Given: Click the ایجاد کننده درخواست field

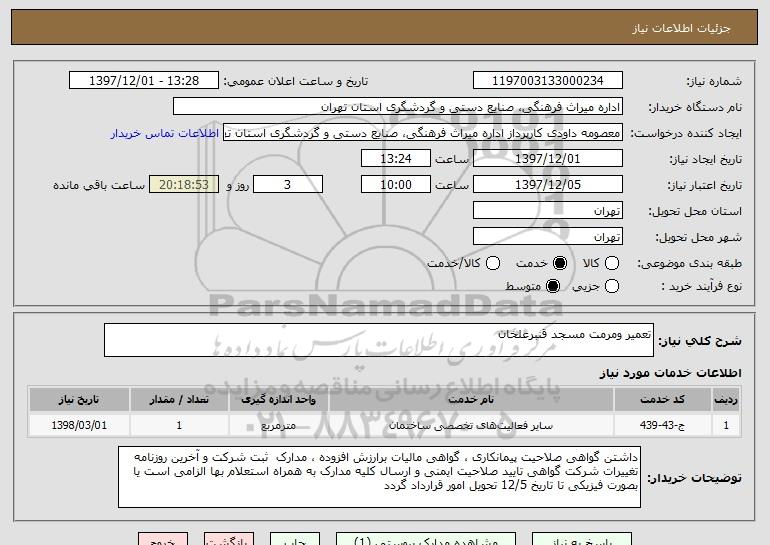Looking at the screenshot, I should point(423,133).
